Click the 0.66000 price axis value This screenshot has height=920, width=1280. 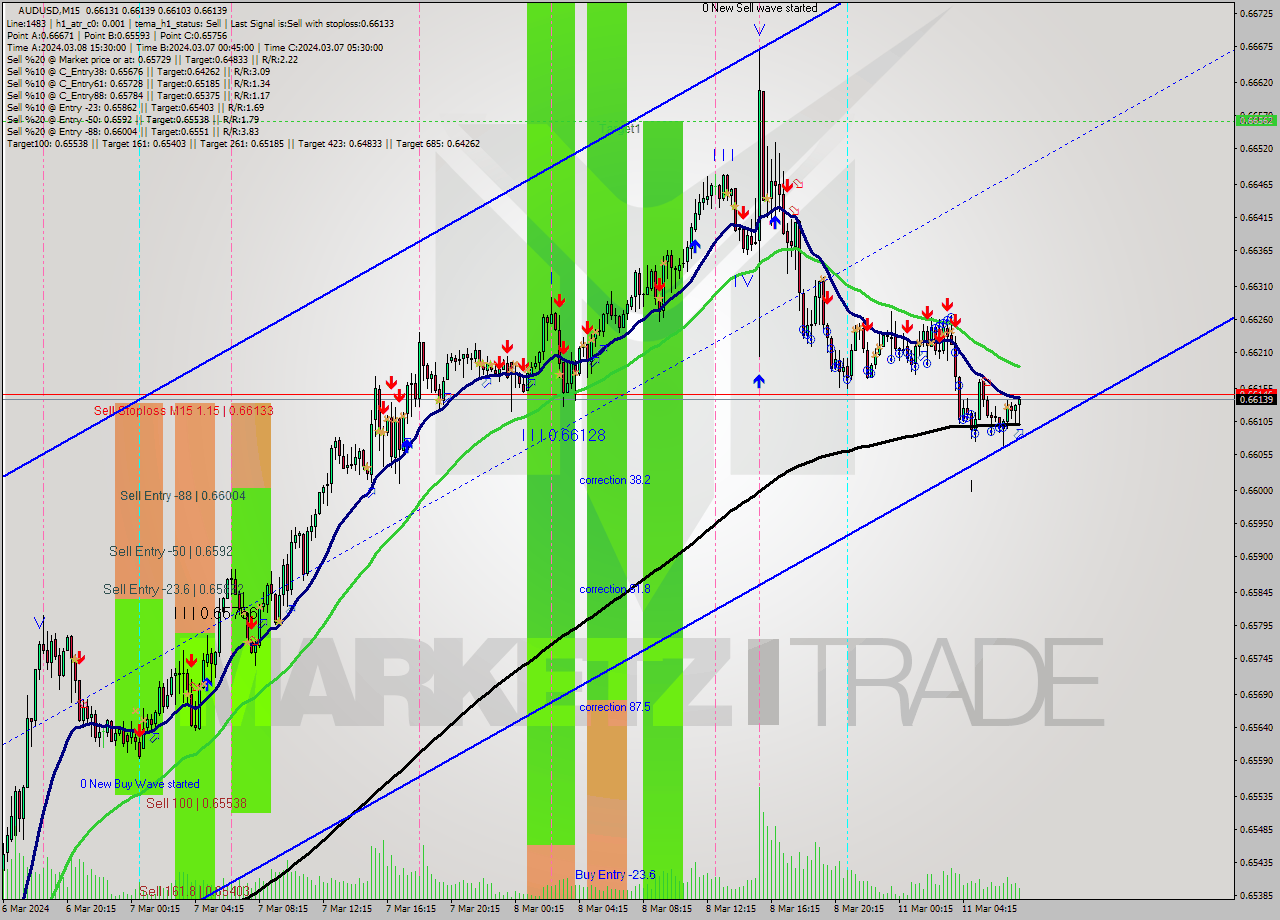tap(1256, 490)
